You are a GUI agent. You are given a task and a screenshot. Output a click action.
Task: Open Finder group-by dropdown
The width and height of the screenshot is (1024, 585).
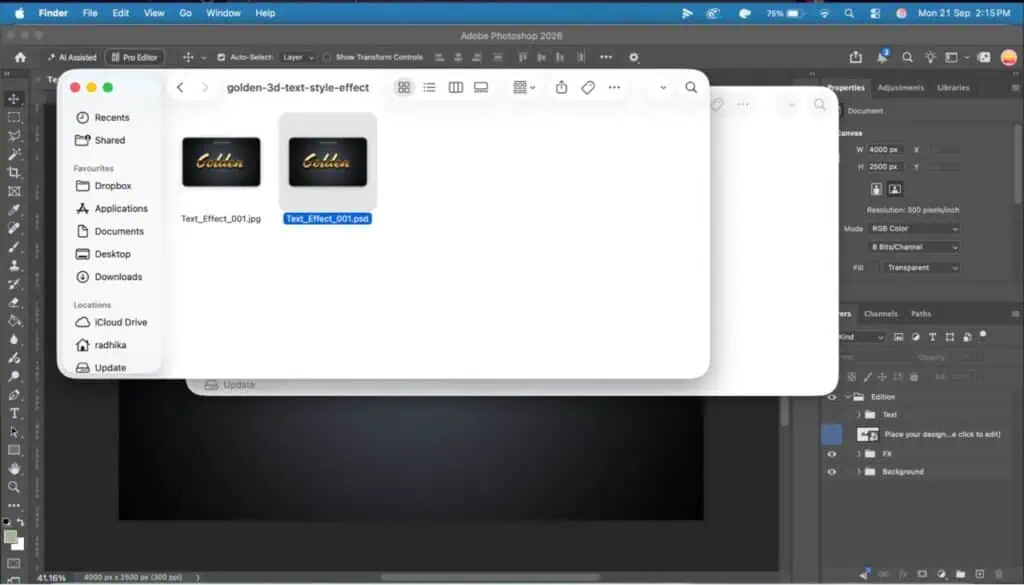[x=524, y=87]
